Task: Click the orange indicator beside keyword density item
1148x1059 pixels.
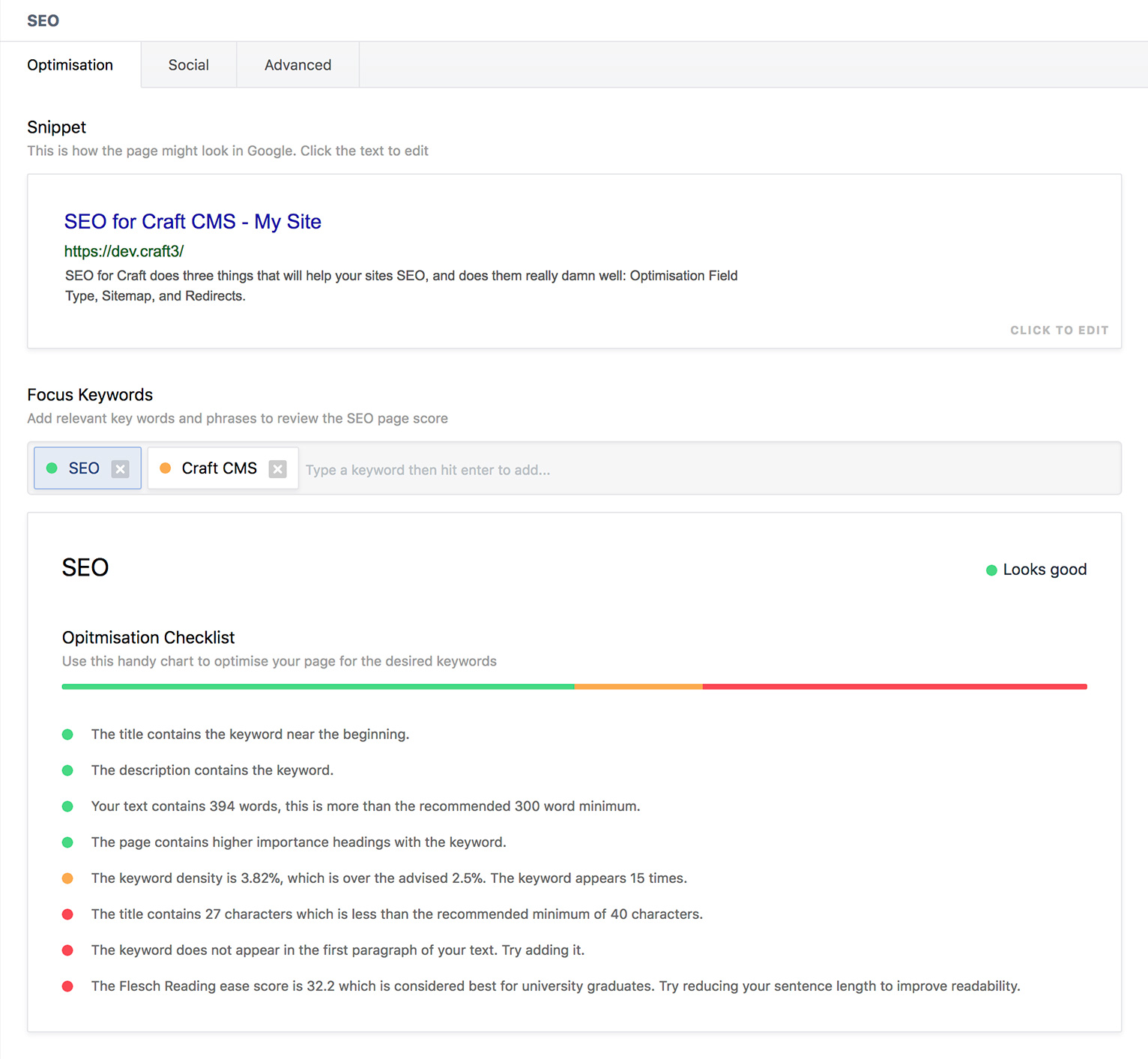Action: [x=68, y=878]
